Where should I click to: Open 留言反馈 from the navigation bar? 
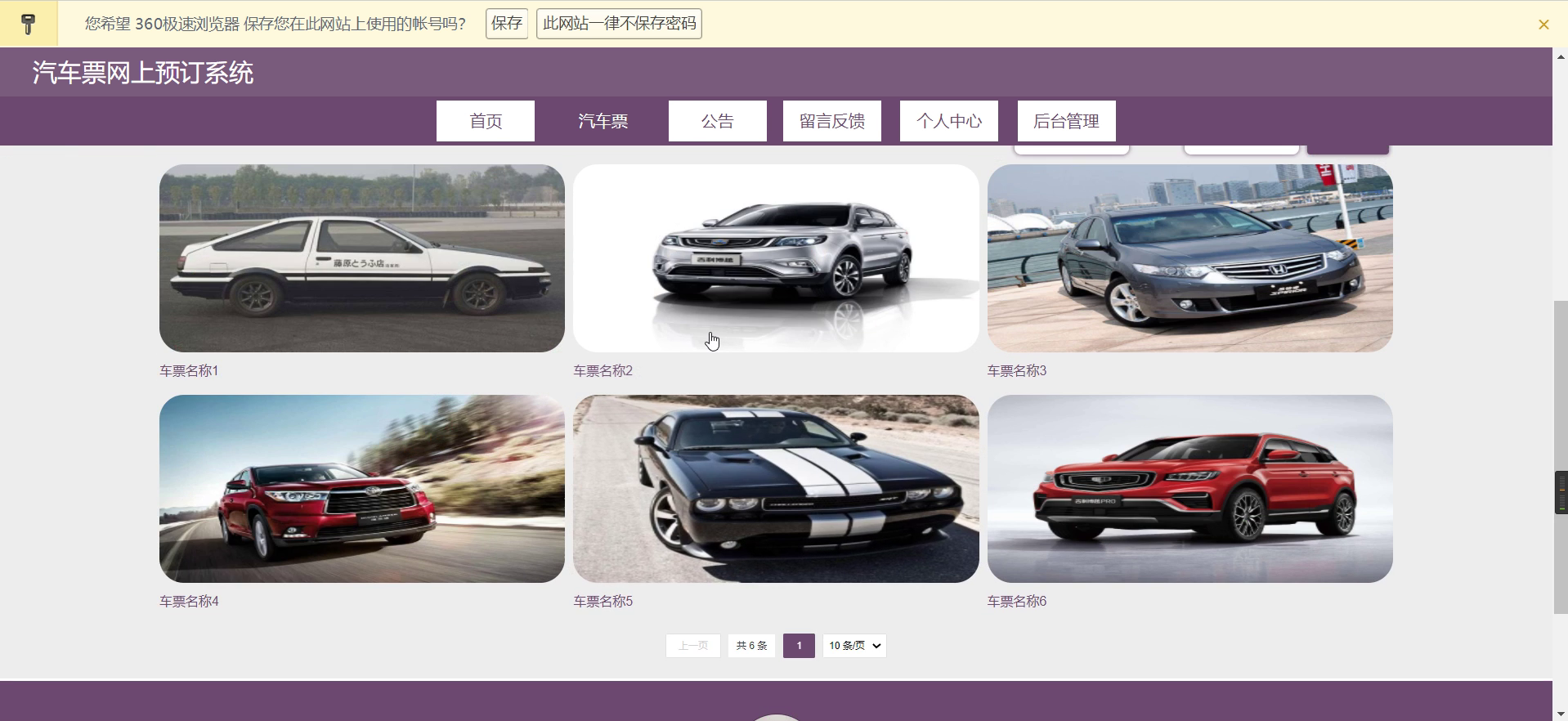click(x=832, y=121)
